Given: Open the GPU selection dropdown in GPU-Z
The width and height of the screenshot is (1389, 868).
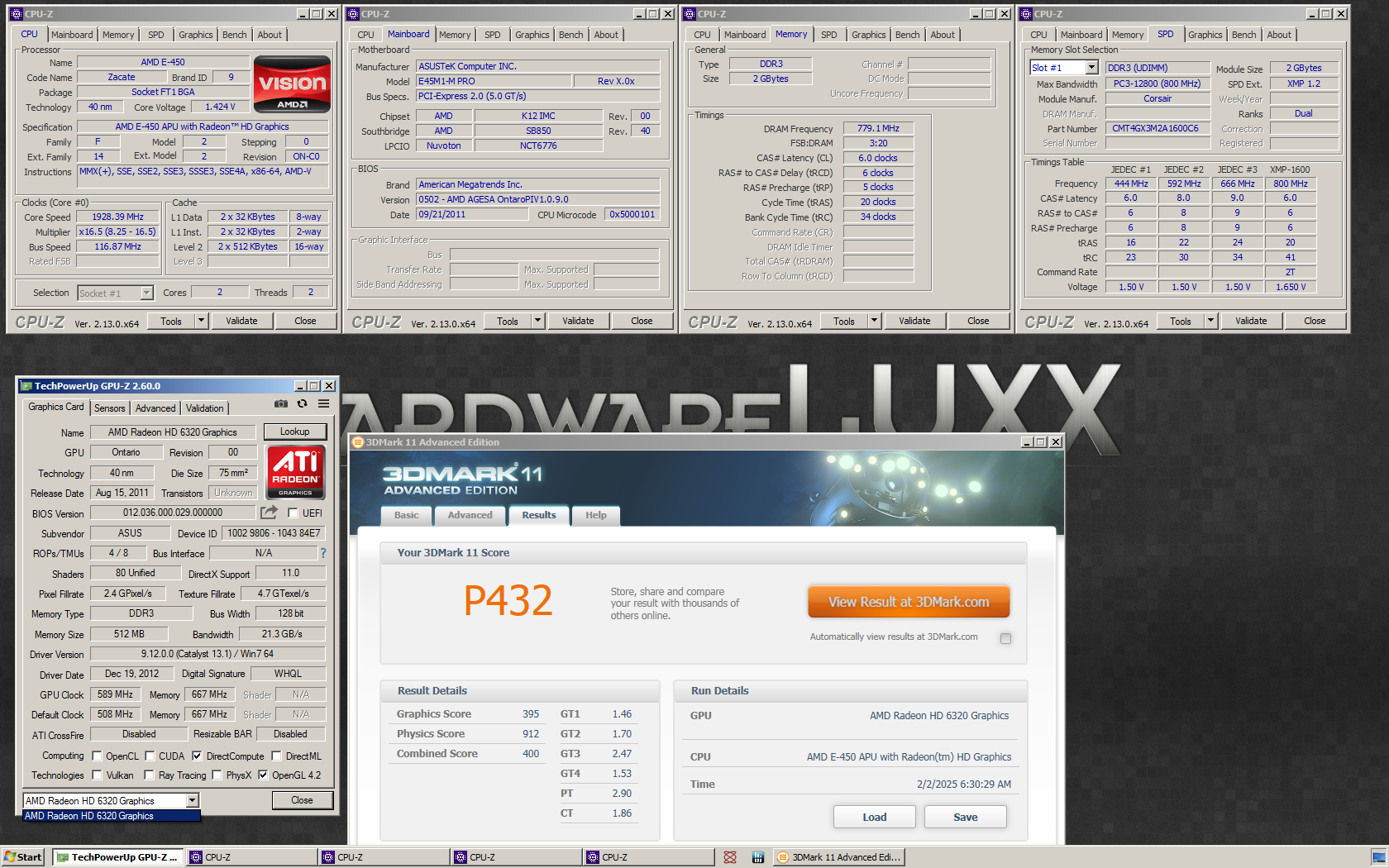Looking at the screenshot, I should click(x=192, y=800).
